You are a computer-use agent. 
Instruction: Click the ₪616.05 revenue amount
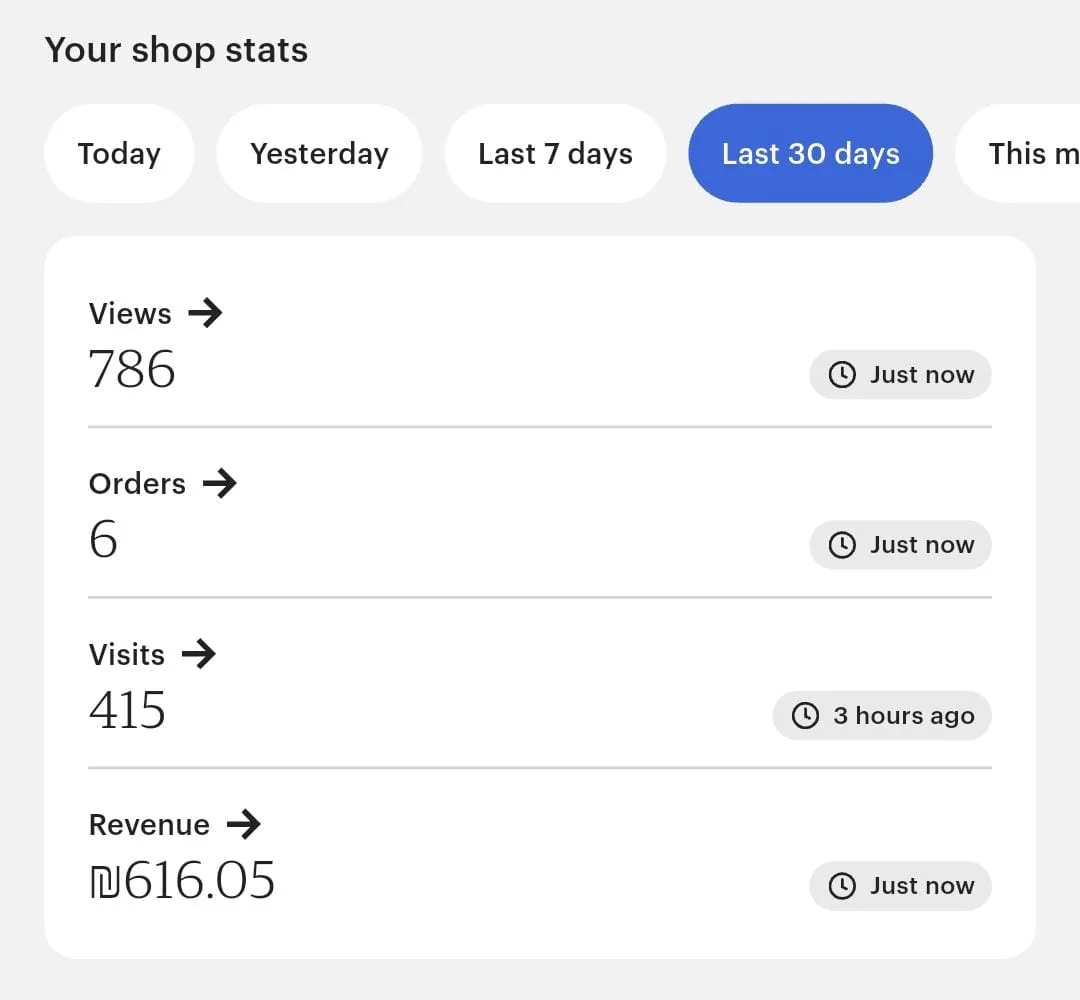pyautogui.click(x=182, y=881)
